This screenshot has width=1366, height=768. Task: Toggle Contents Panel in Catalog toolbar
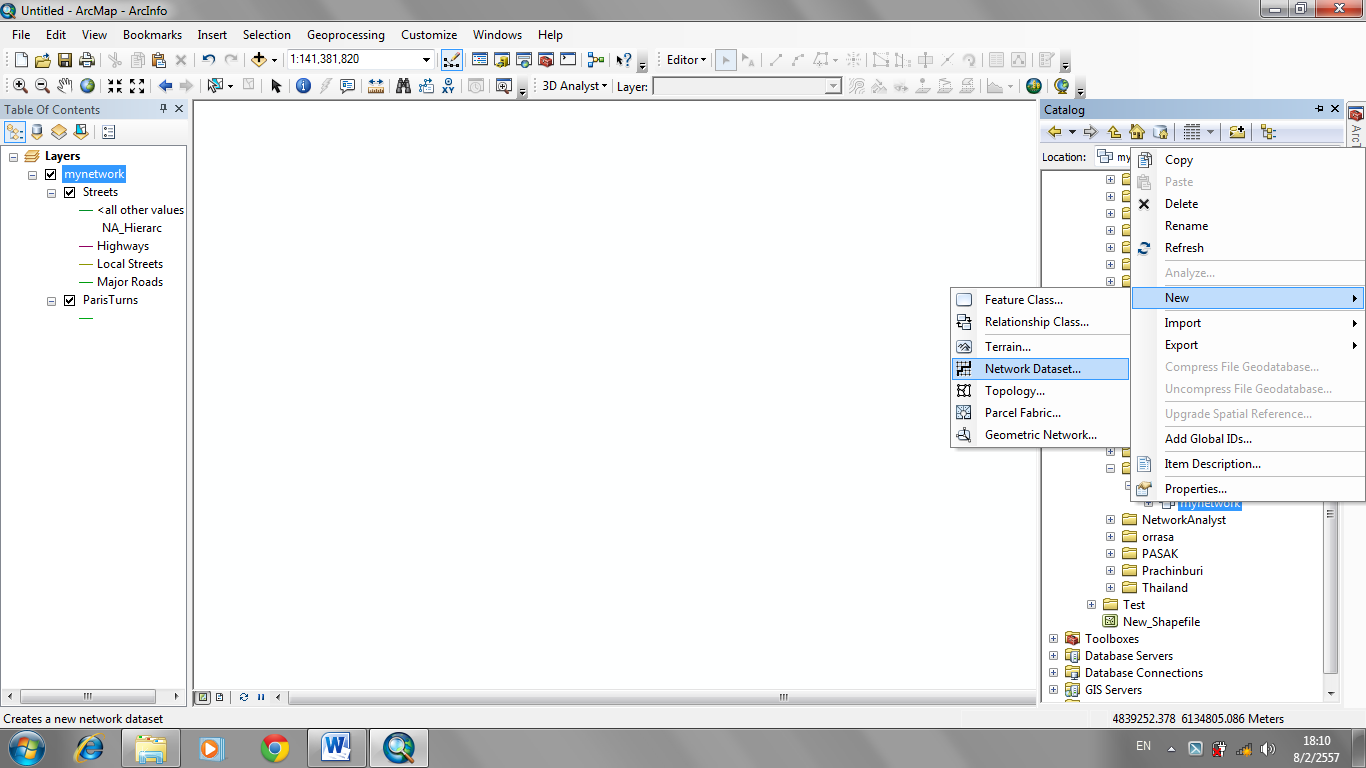click(x=1268, y=132)
